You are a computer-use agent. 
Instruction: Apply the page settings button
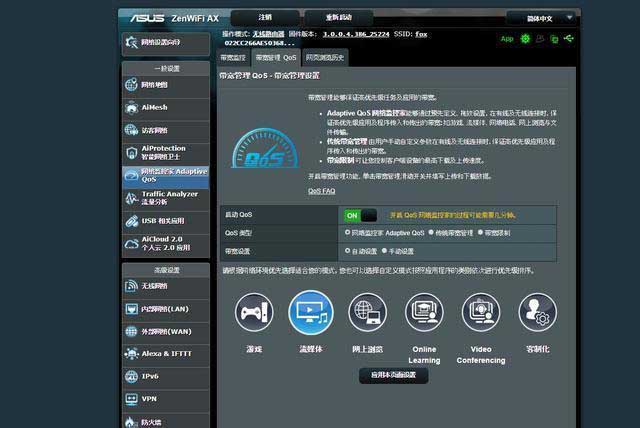[393, 375]
